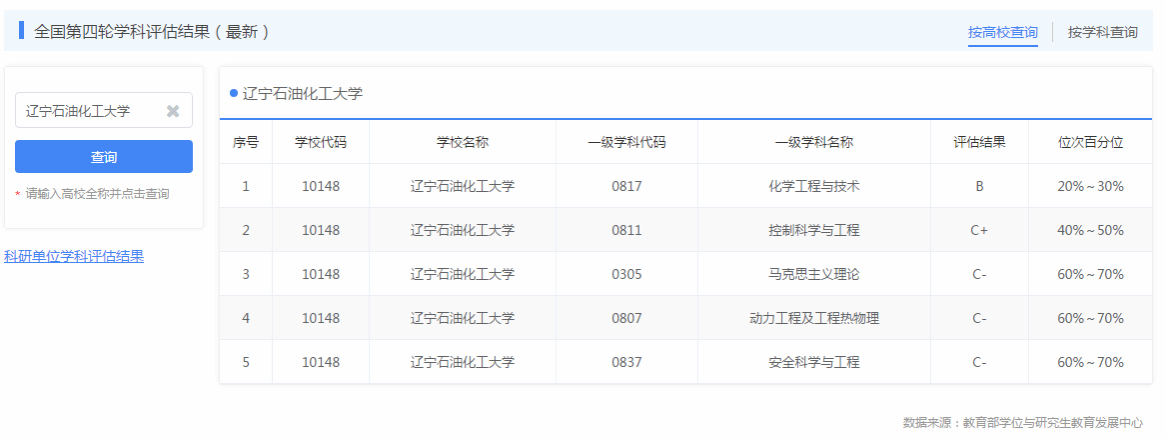Click the B evaluation result
1166x439 pixels.
979,186
